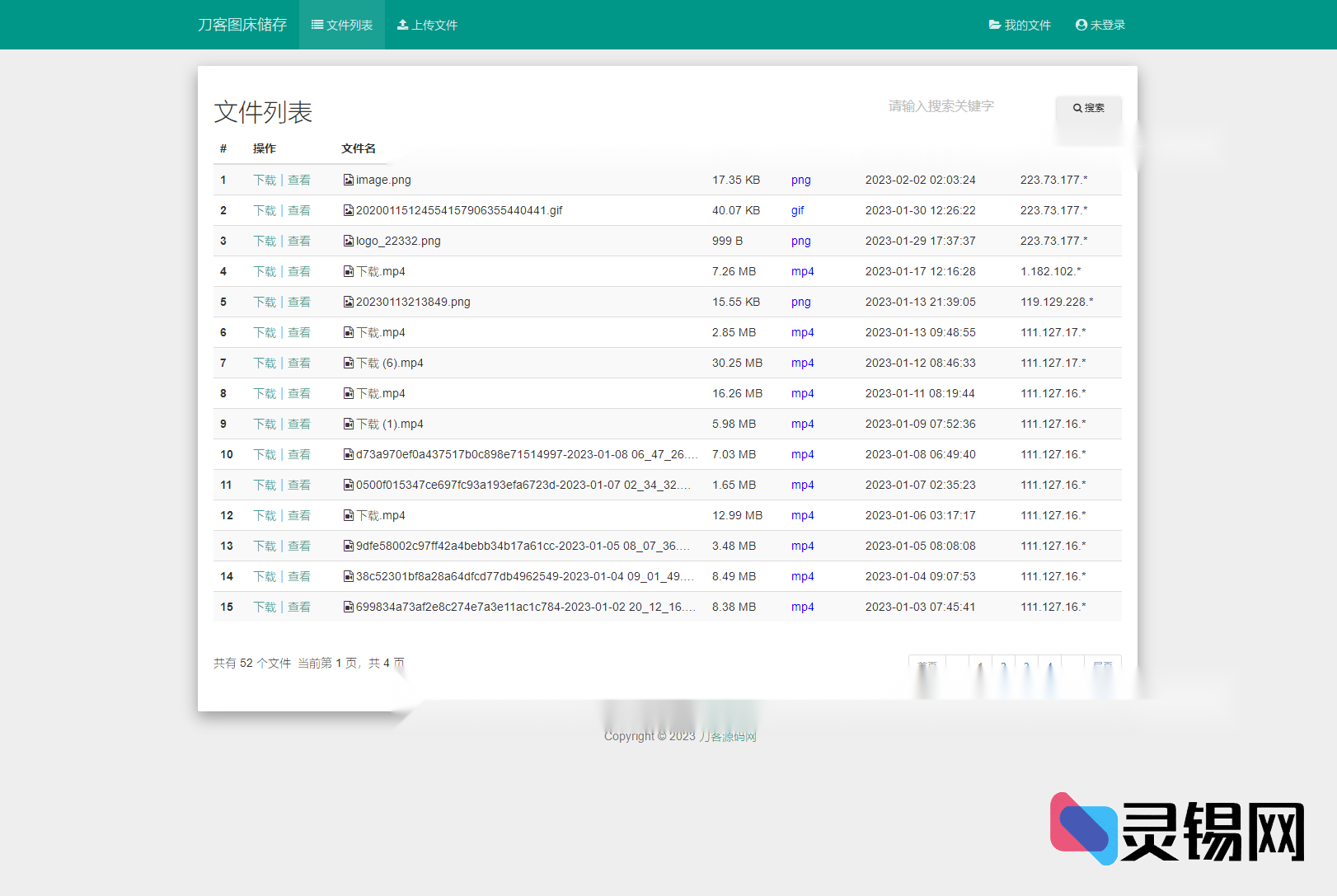Viewport: 1337px width, 896px height.
Task: Click the file icon beside 20230113213849.png
Action: [348, 302]
